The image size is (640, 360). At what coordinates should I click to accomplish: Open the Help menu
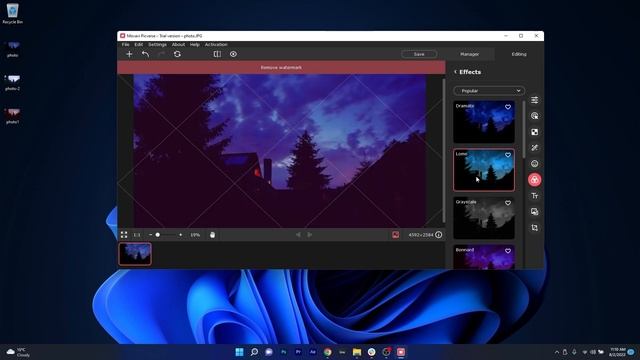[195, 44]
